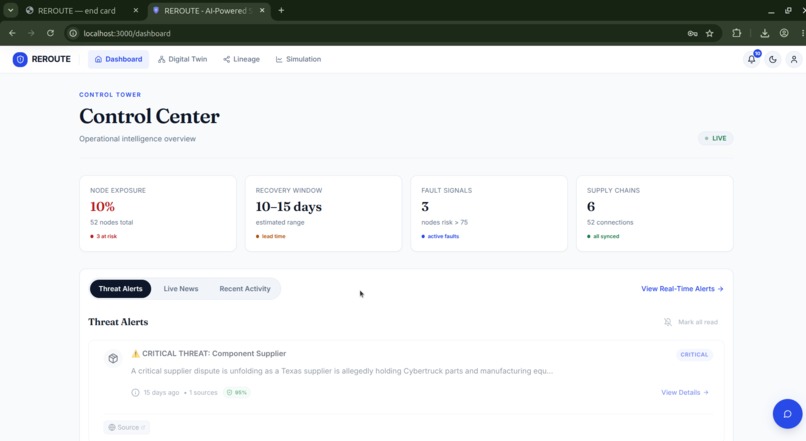The image size is (806, 441).
Task: Open the Simulation page
Action: click(299, 60)
